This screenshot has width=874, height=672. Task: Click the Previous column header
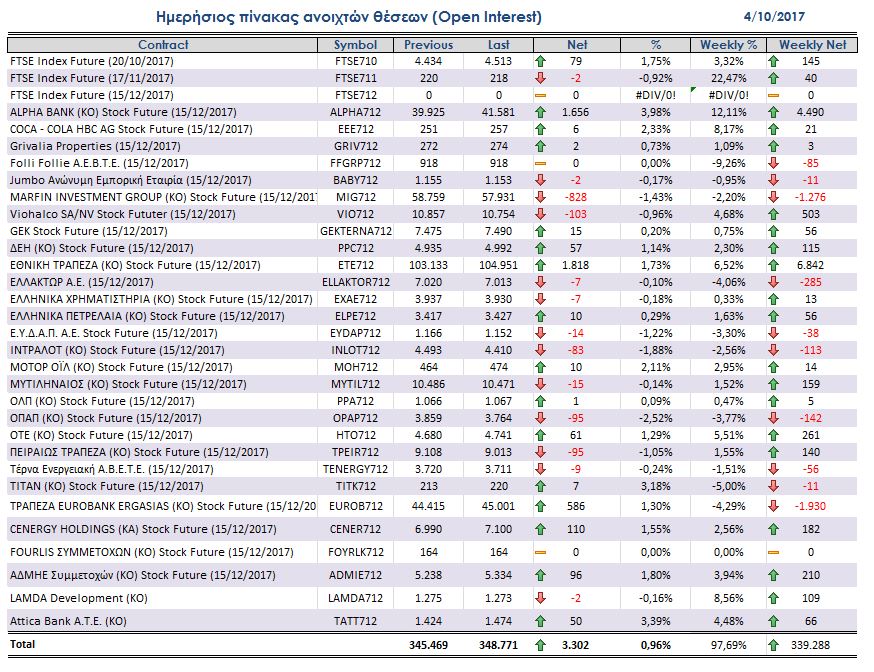pos(428,45)
